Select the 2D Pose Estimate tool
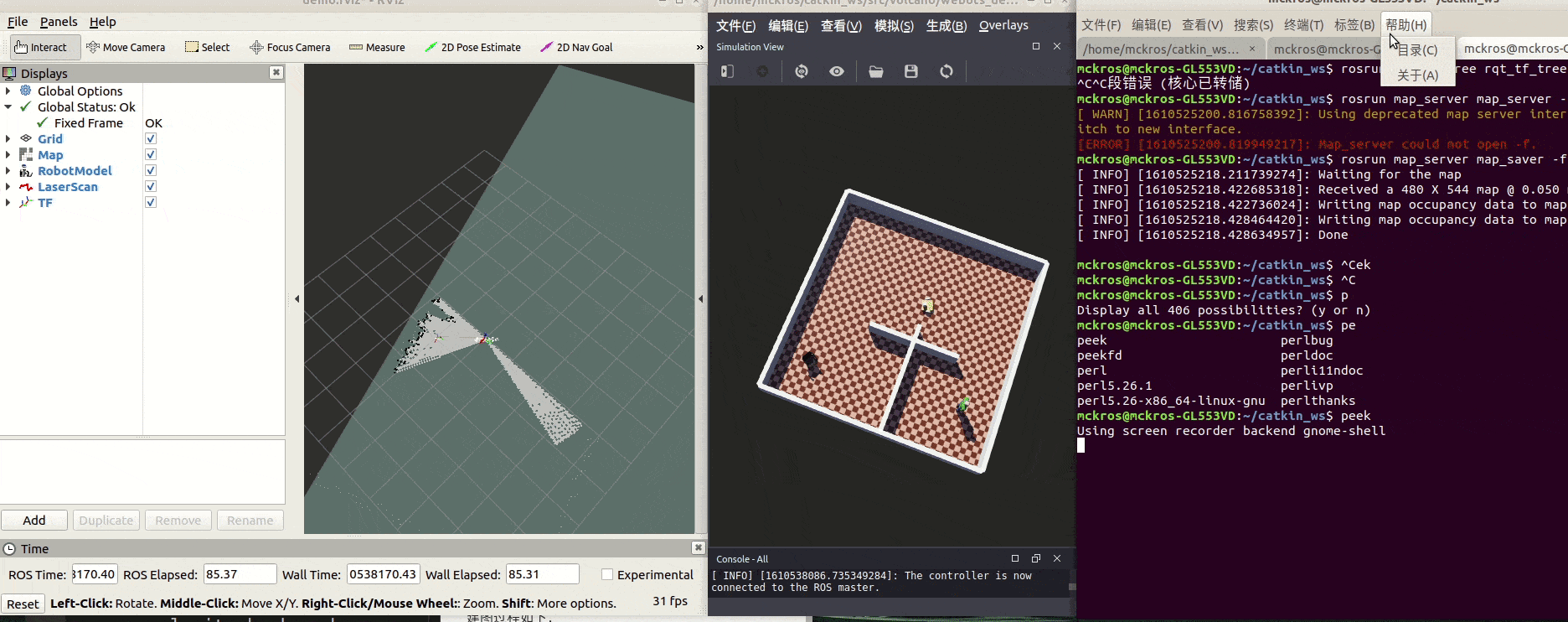Screen dimensions: 1568x622 coord(472,48)
